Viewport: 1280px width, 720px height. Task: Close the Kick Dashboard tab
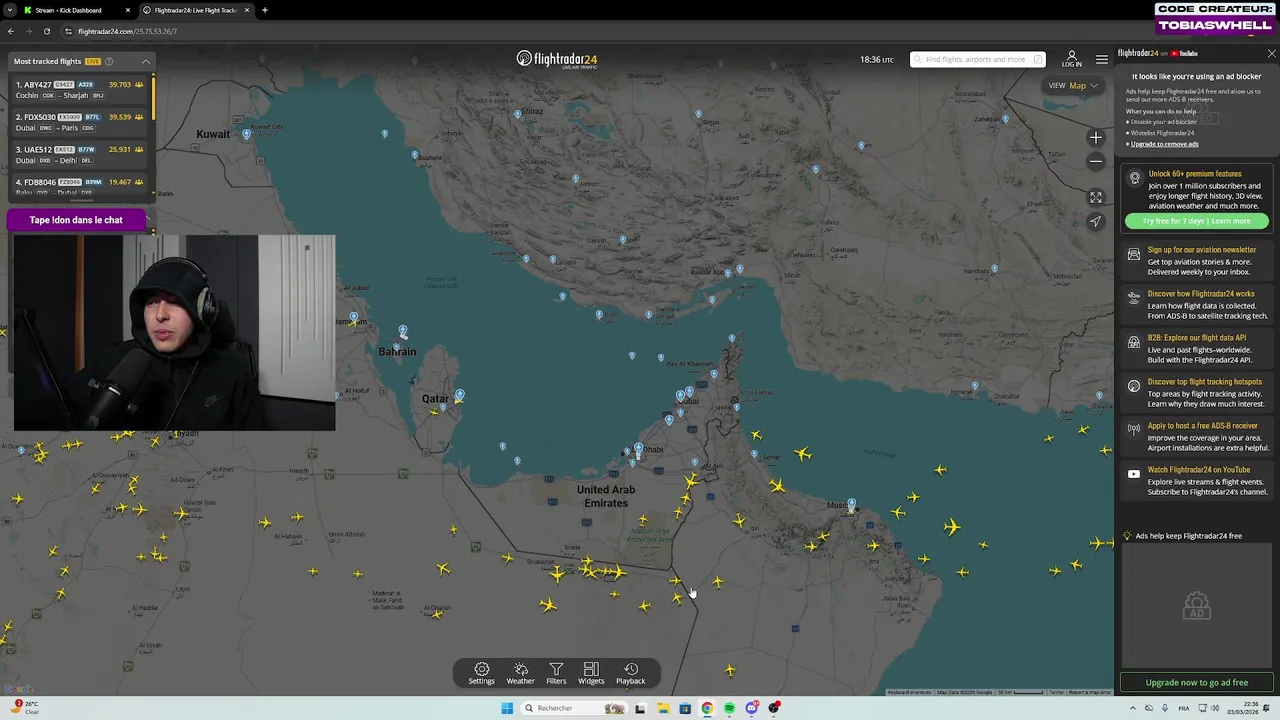[x=128, y=10]
